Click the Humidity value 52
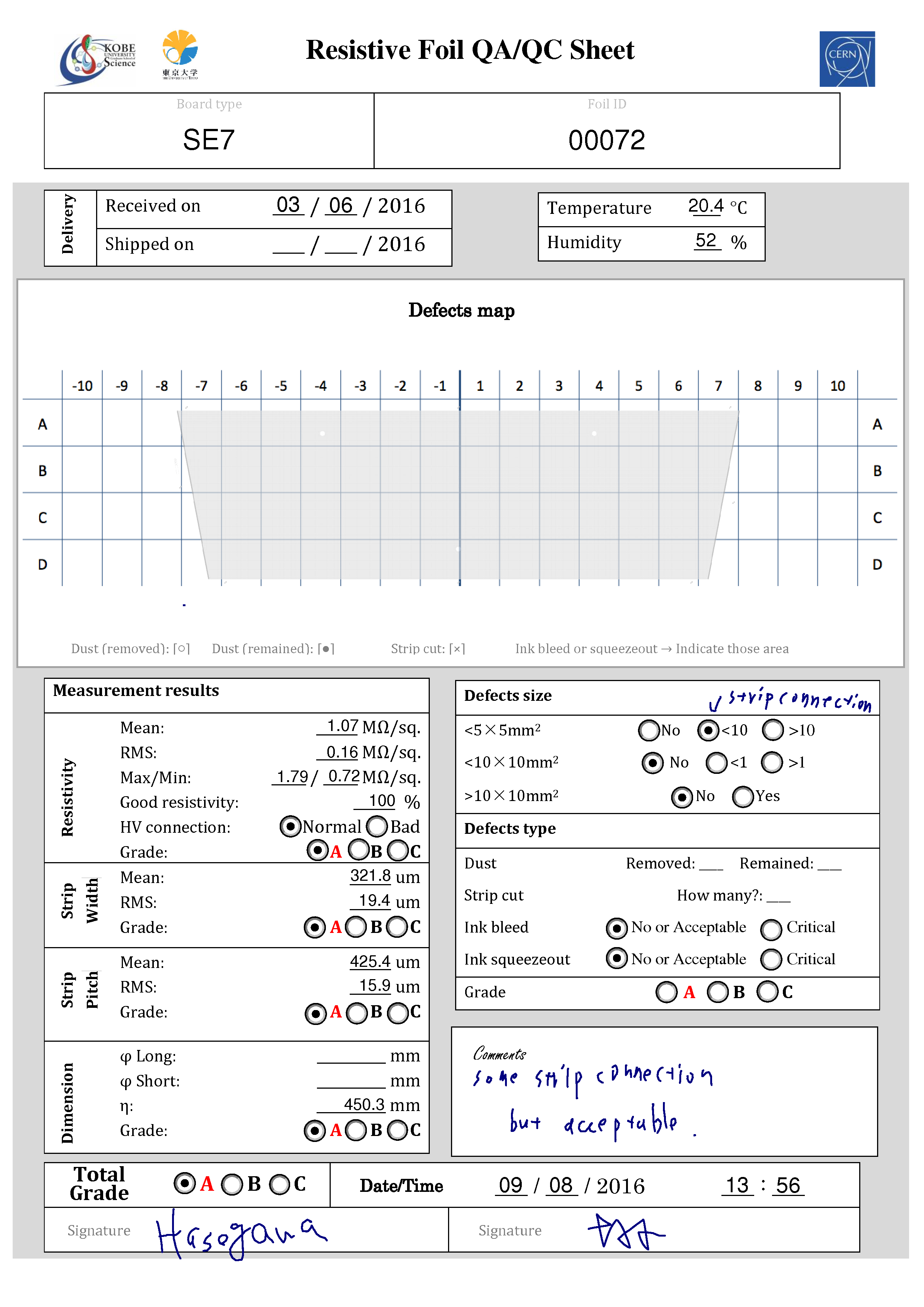The width and height of the screenshot is (924, 1307). (707, 241)
